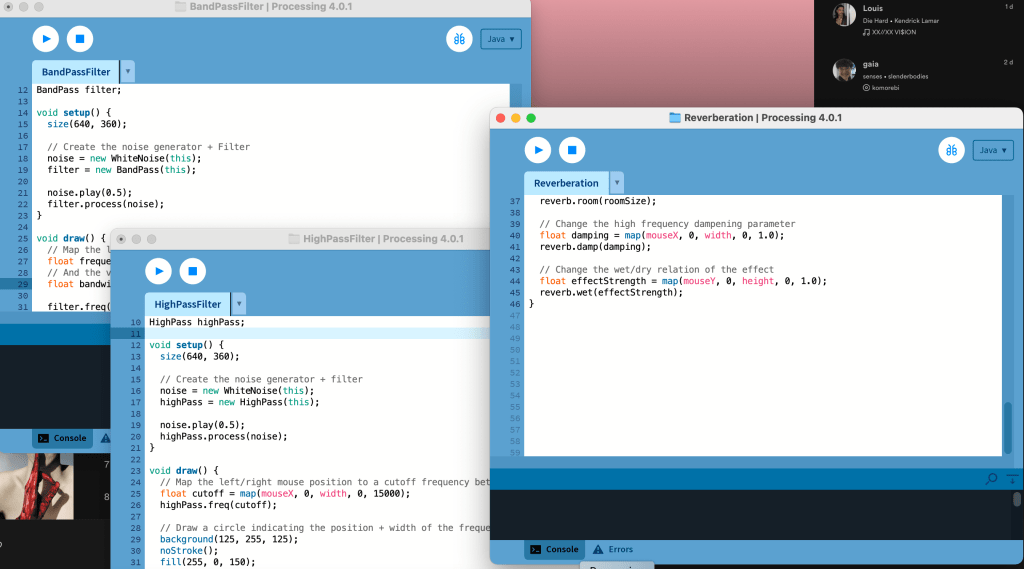Toggle debugger in BandPassFilter window
Screen dimensions: 1024x569
pyautogui.click(x=459, y=39)
